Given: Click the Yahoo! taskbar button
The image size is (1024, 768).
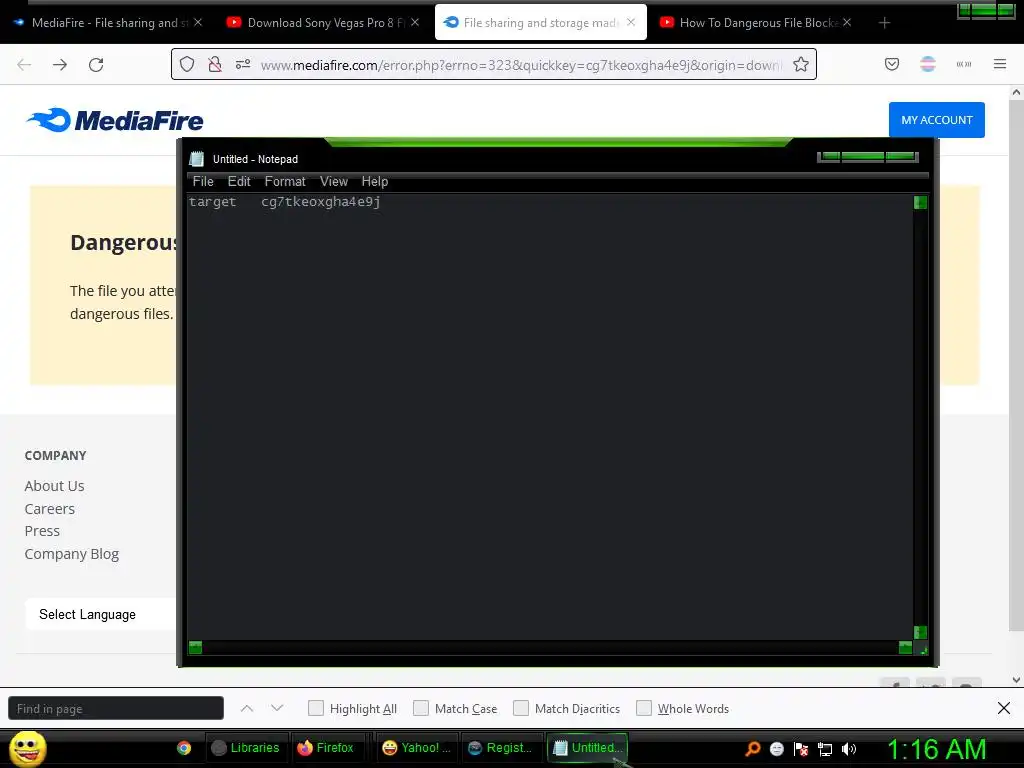Looking at the screenshot, I should click(x=417, y=748).
